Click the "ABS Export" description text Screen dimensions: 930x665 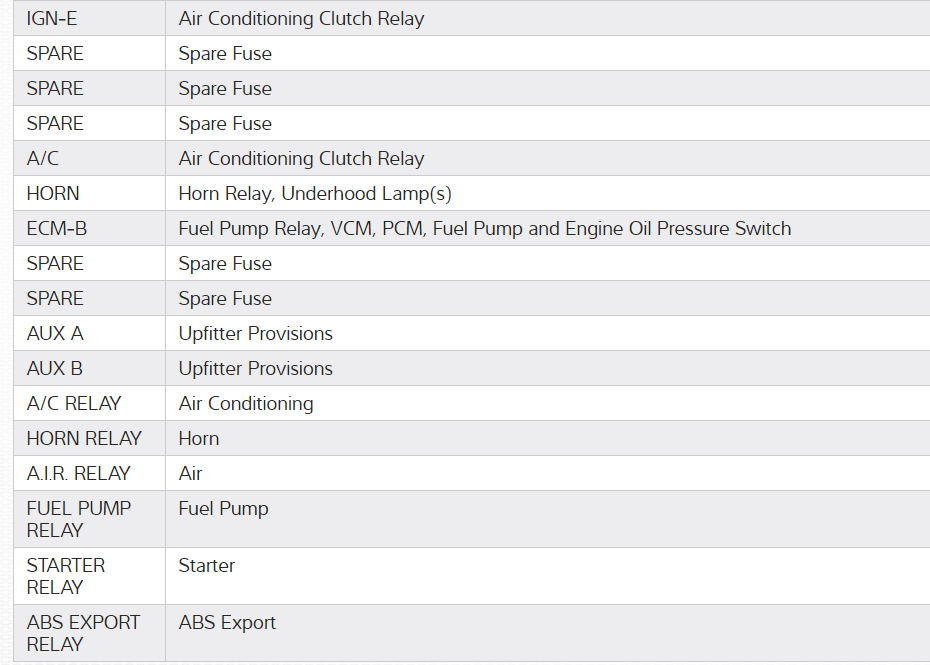click(x=227, y=623)
